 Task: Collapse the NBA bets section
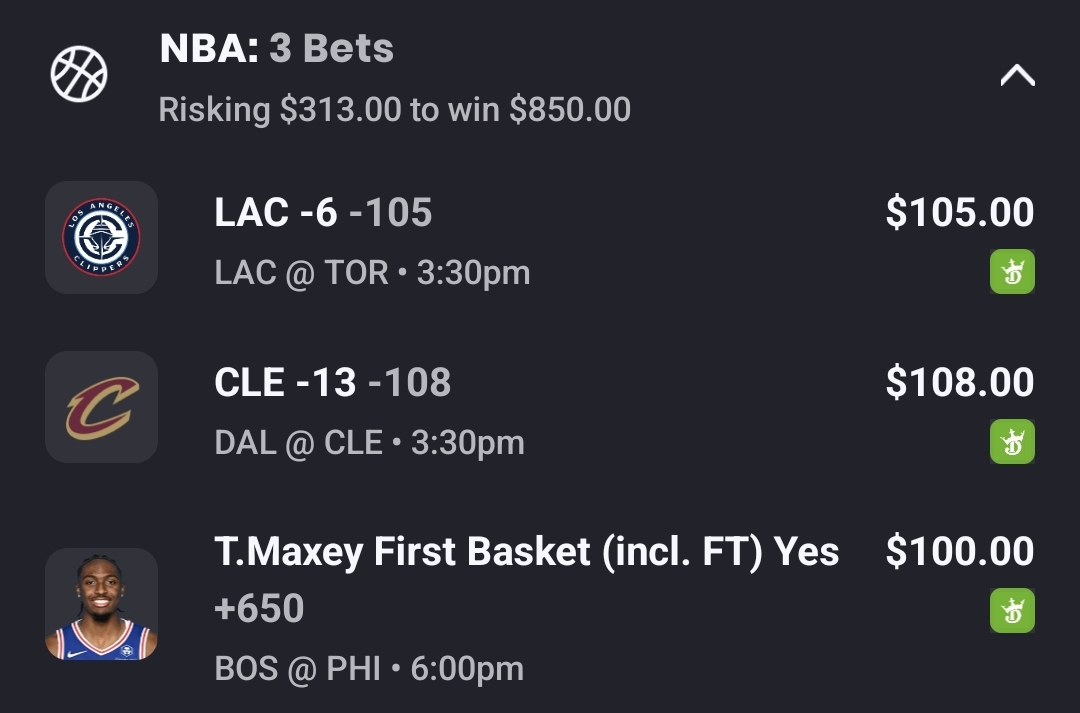tap(1017, 76)
